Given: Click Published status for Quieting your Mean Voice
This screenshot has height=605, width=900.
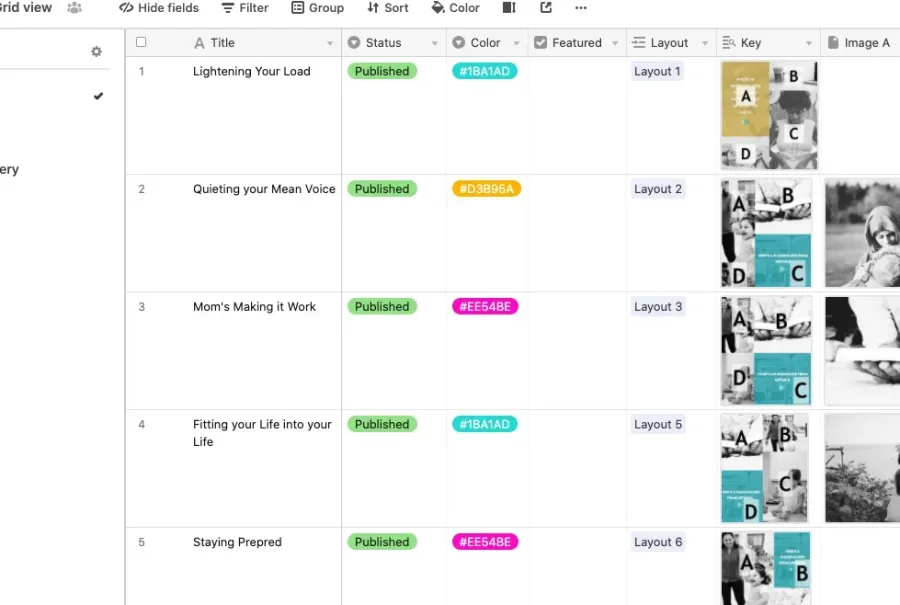Looking at the screenshot, I should (382, 189).
